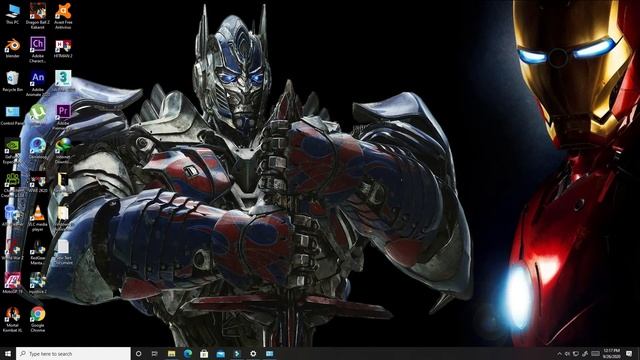Launch the Blender shortcut
This screenshot has height=360, width=640.
(12, 47)
